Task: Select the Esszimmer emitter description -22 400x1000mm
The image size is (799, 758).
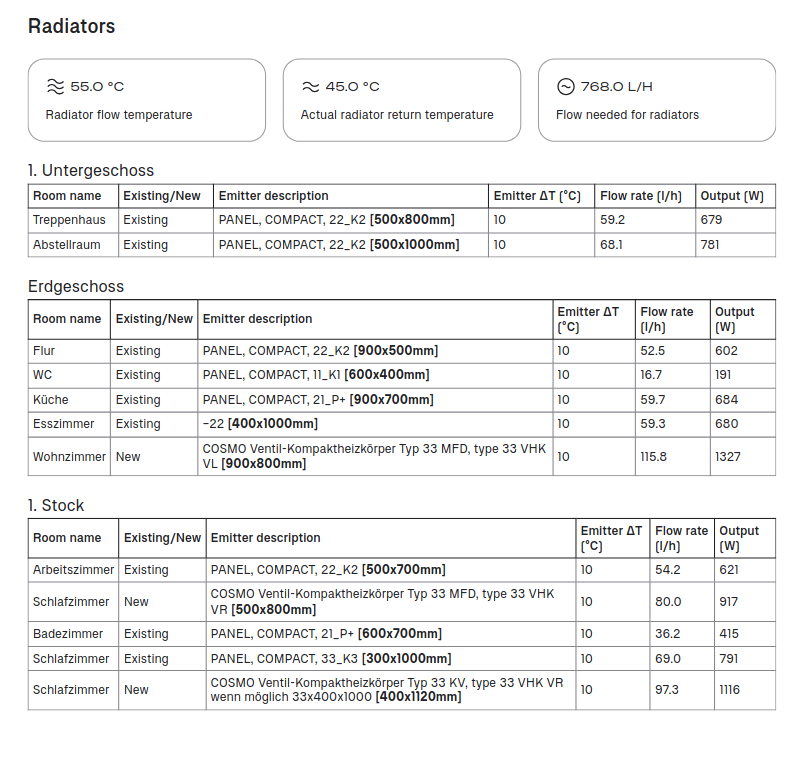Action: click(x=260, y=424)
